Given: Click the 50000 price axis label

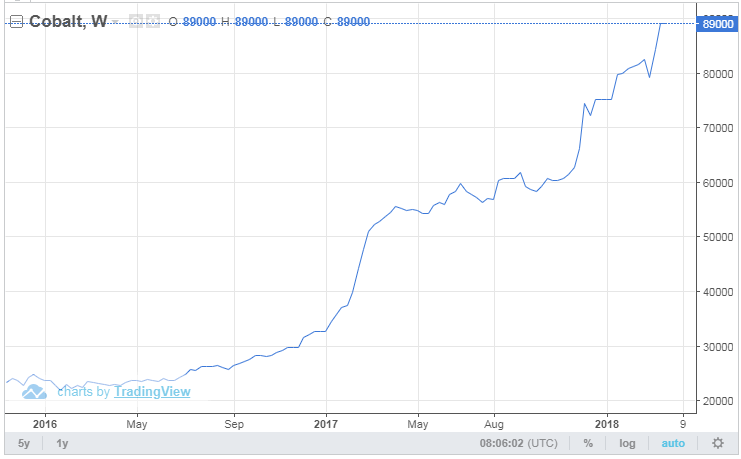Looking at the screenshot, I should [718, 237].
